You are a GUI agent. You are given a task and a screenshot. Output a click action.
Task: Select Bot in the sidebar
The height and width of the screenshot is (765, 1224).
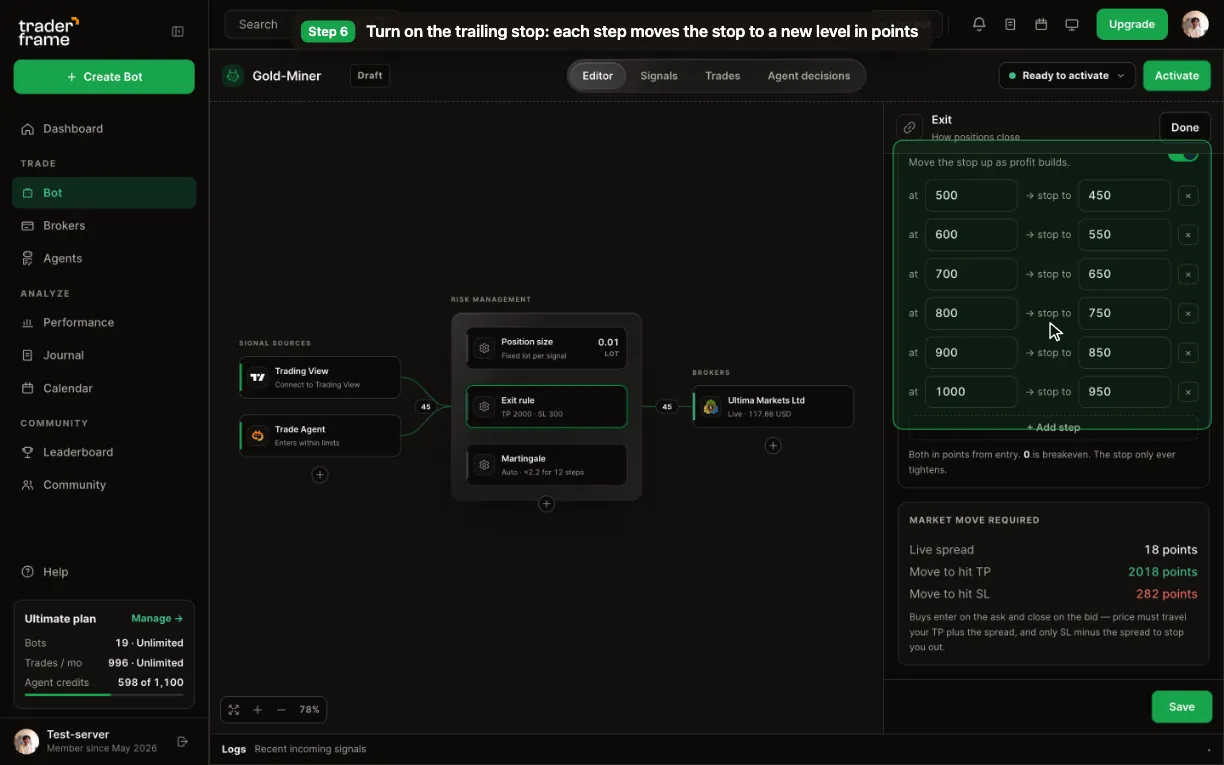tap(104, 193)
